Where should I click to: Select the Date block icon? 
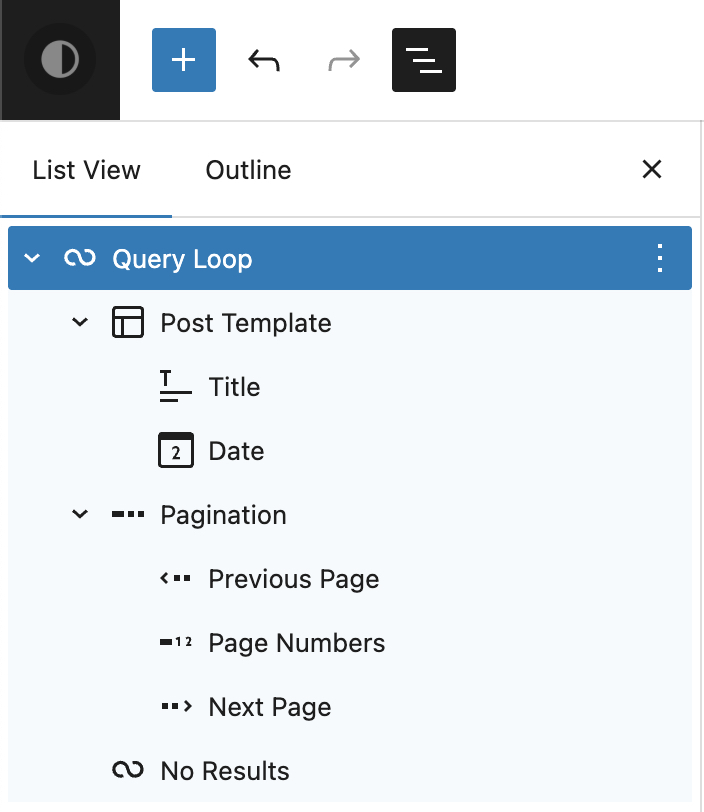pyautogui.click(x=175, y=450)
